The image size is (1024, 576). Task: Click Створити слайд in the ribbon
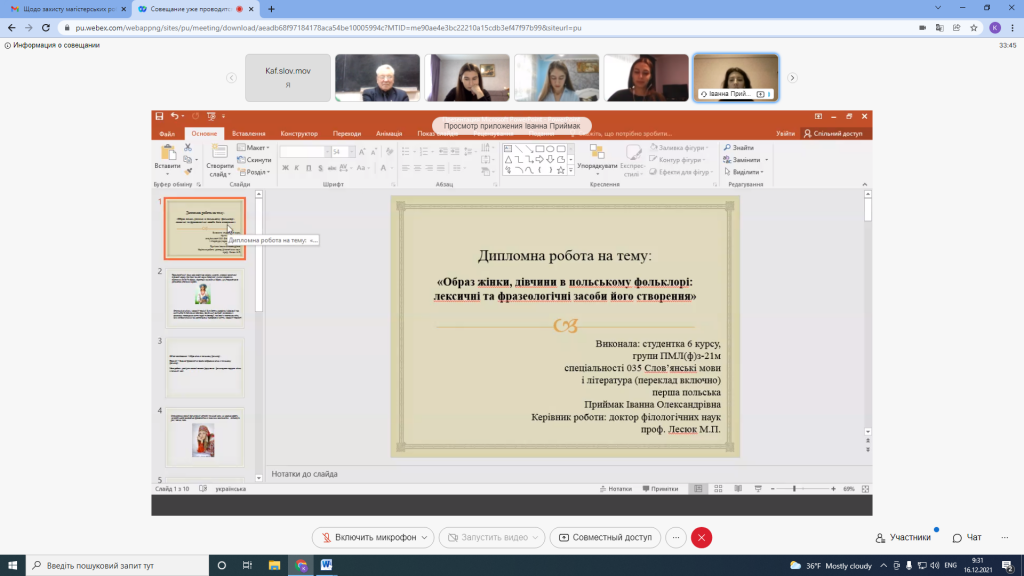[219, 160]
